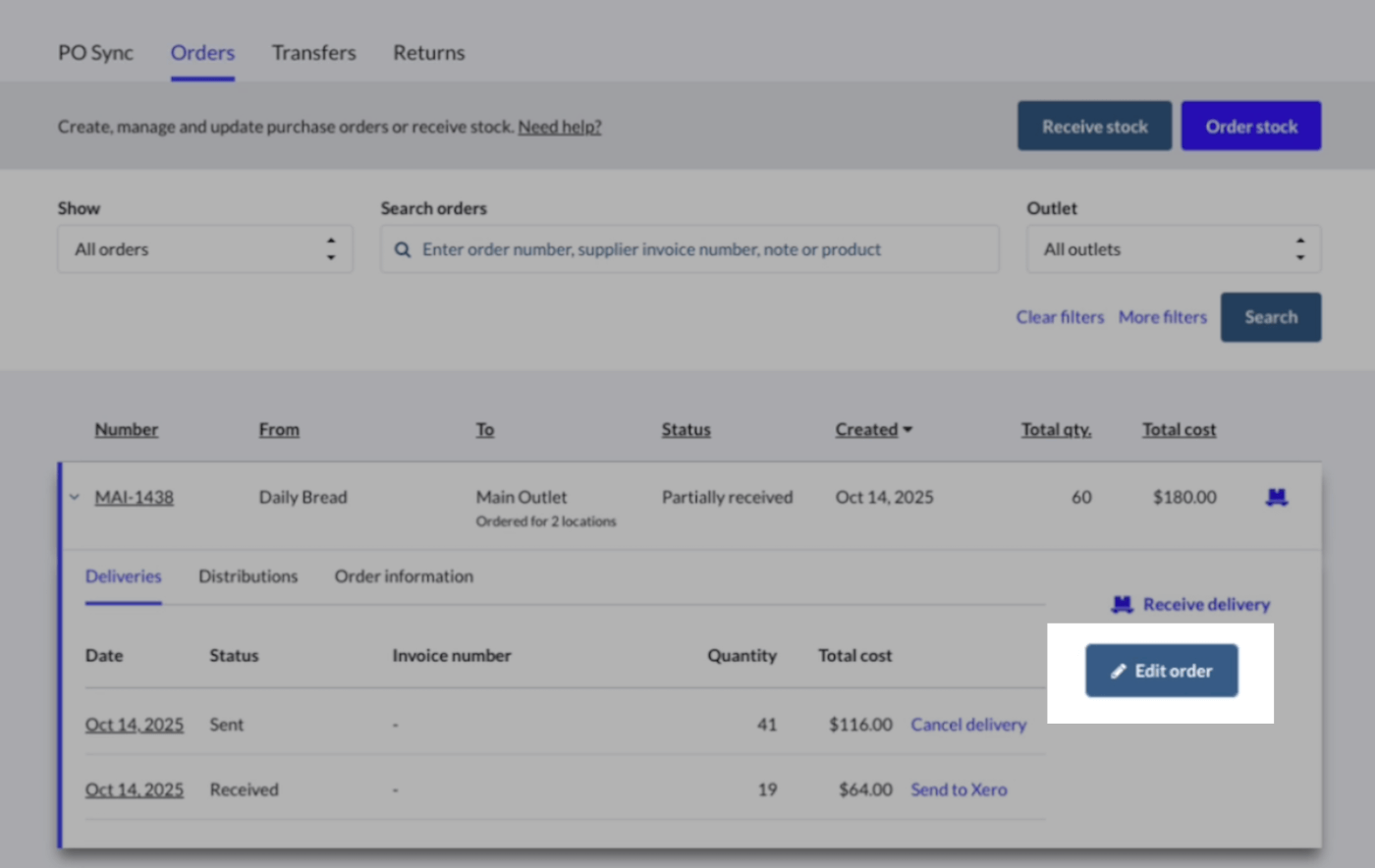Image resolution: width=1375 pixels, height=868 pixels.
Task: Sort by Created column arrow
Action: coord(907,430)
